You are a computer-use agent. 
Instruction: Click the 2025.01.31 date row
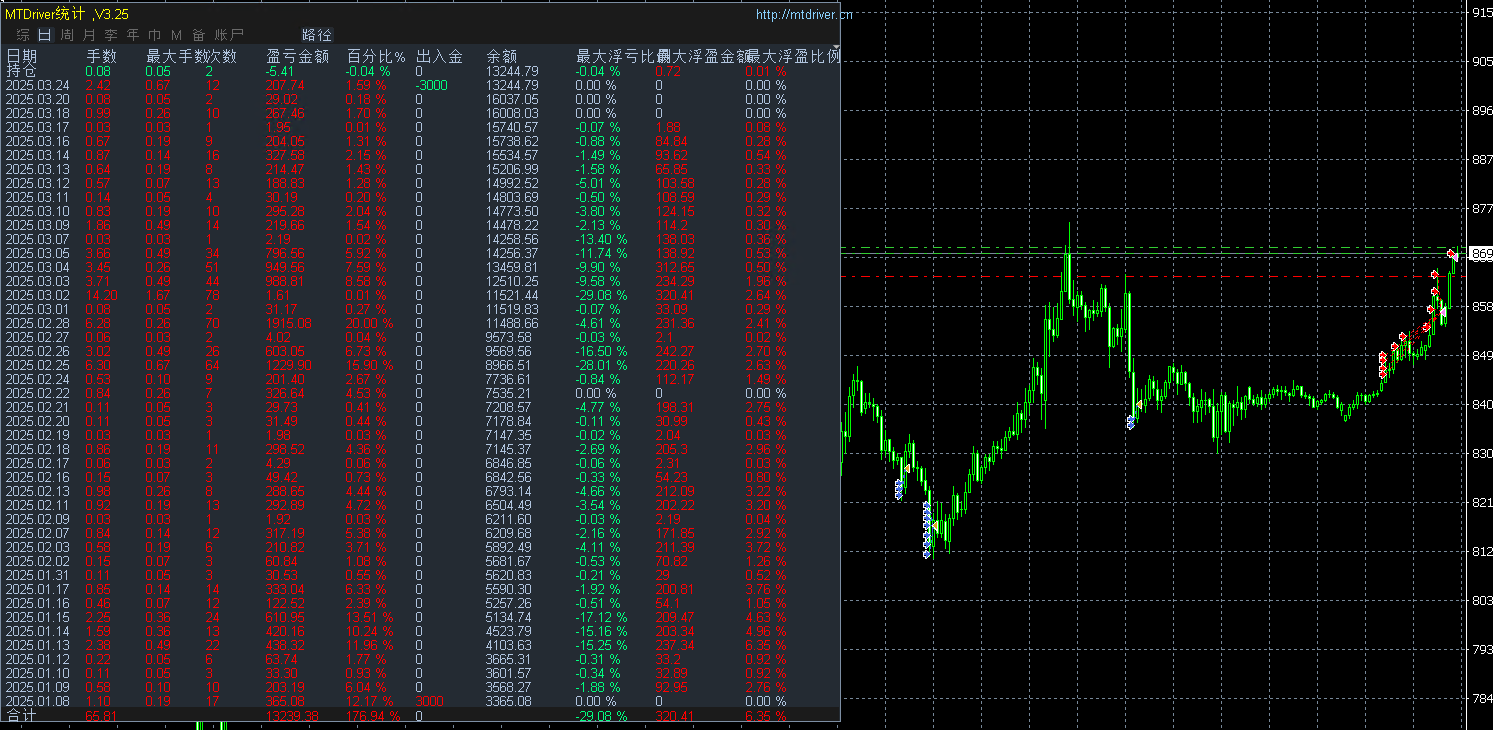point(37,575)
